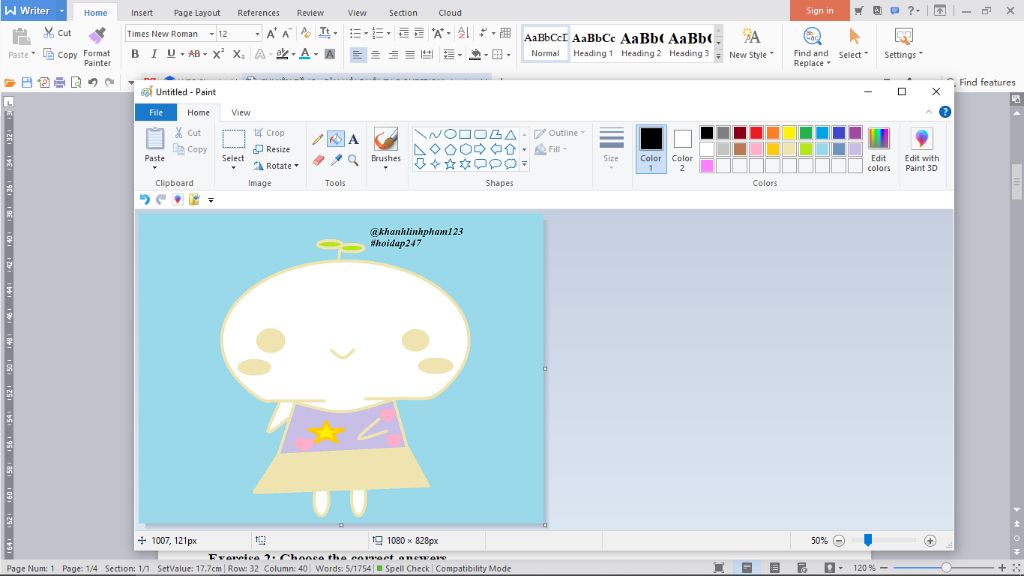Collapse the Paint ribbon arrow
This screenshot has width=1024, height=576.
[929, 112]
